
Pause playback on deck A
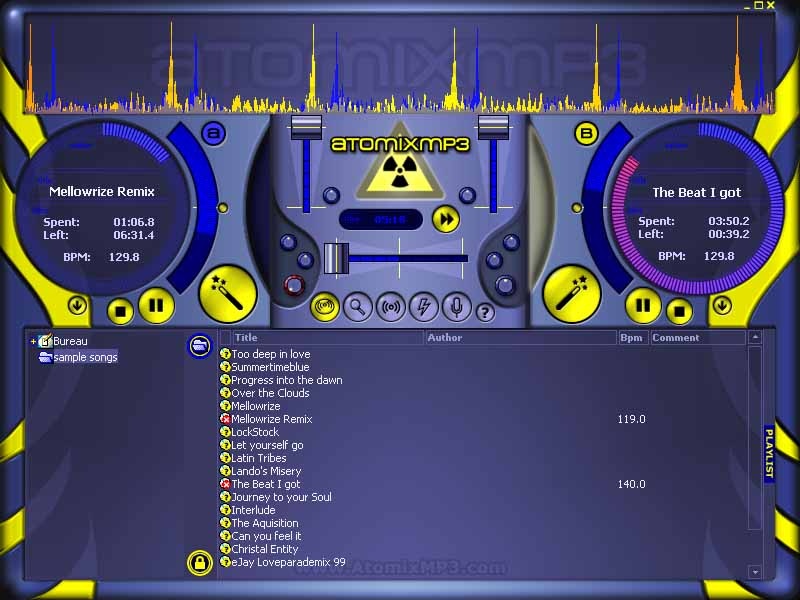click(x=156, y=305)
